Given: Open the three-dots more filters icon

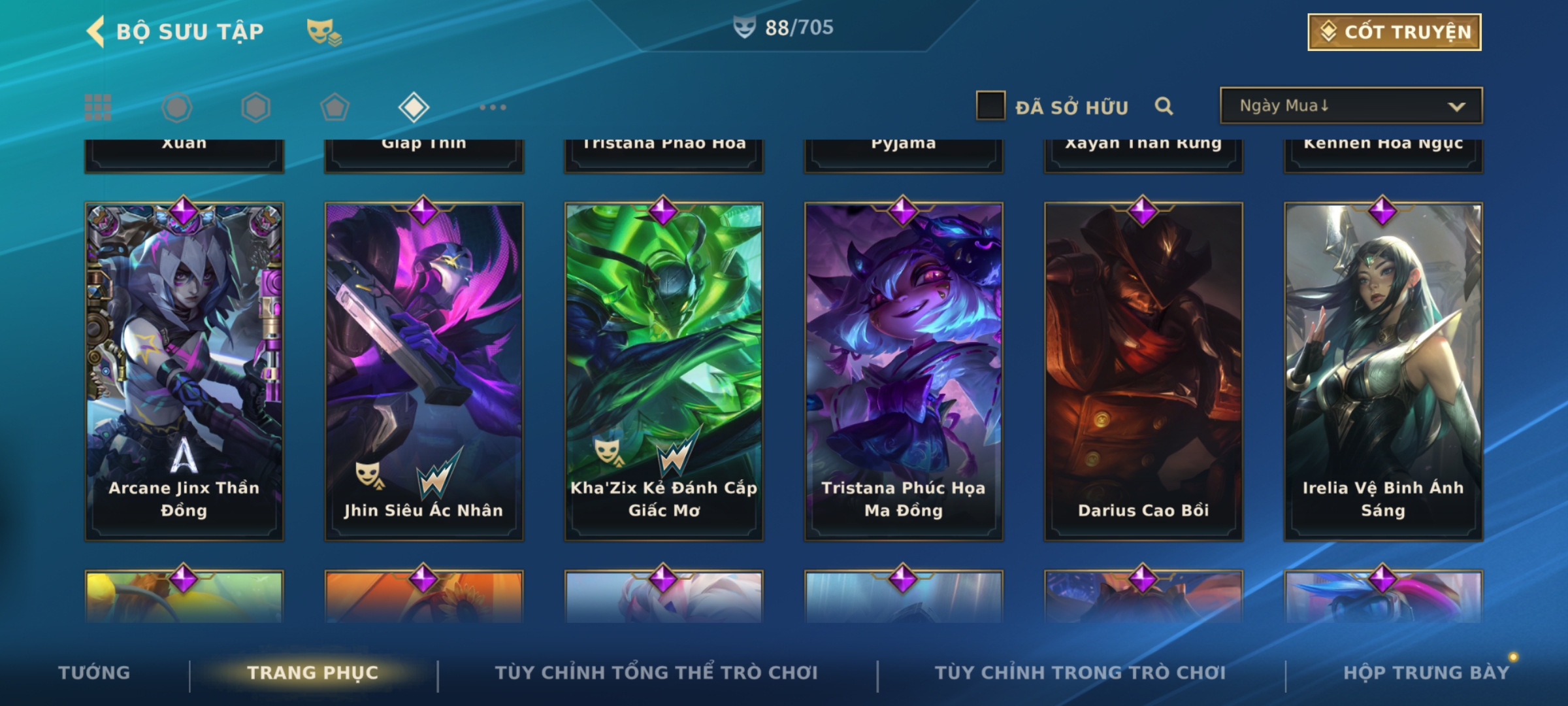Looking at the screenshot, I should pyautogui.click(x=493, y=107).
